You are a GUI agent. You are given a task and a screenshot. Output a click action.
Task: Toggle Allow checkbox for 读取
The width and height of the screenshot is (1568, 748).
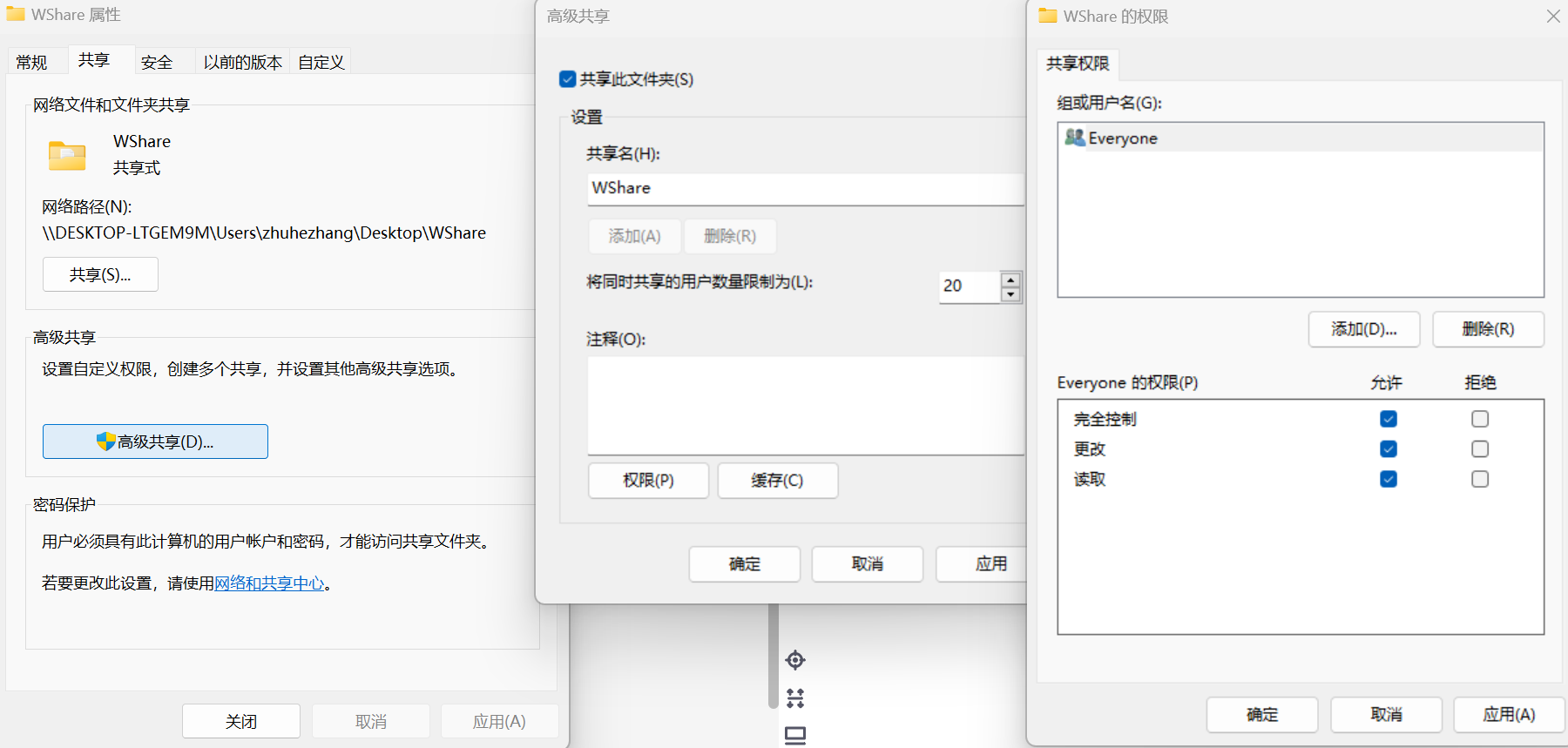click(1389, 479)
